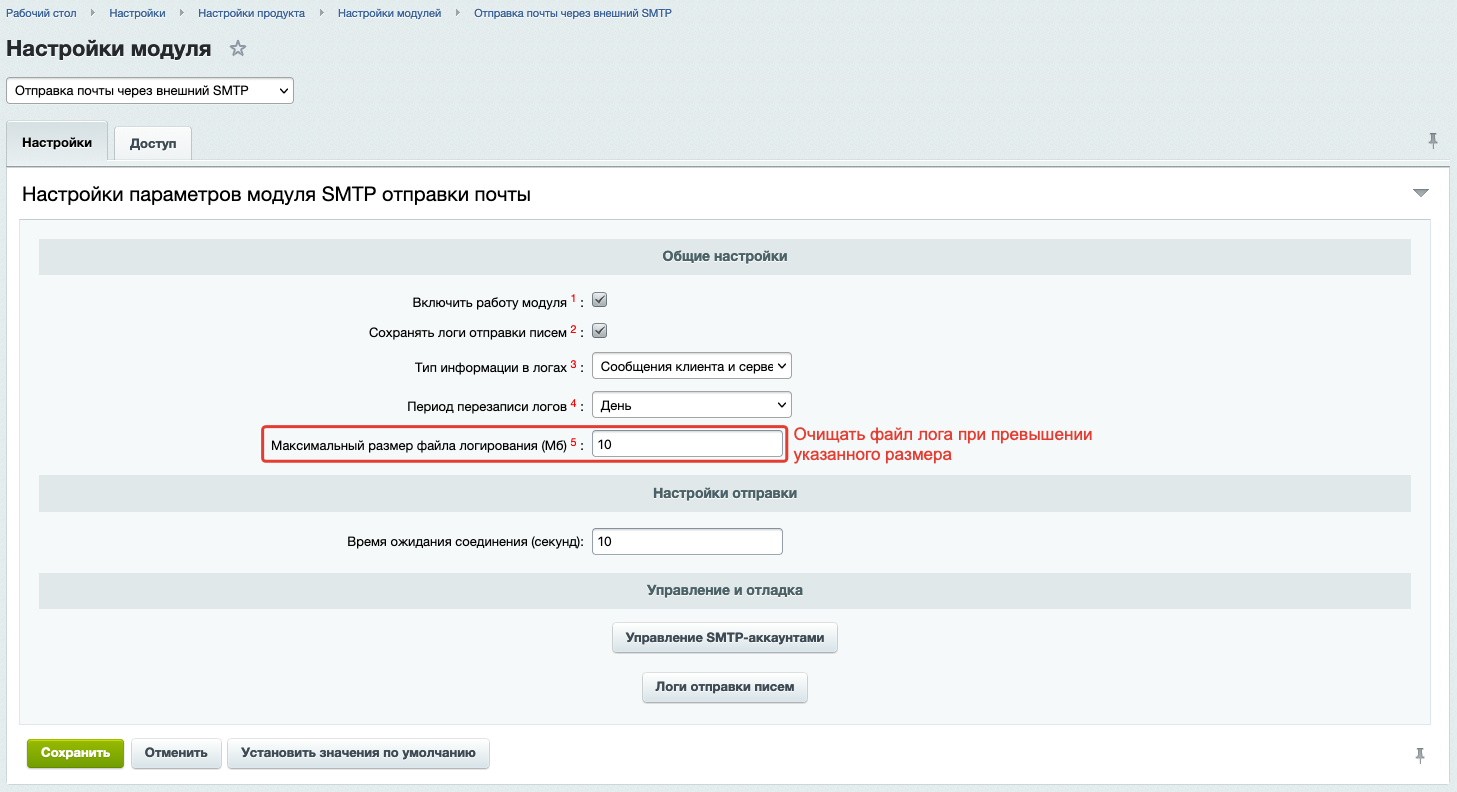The height and width of the screenshot is (792, 1457).
Task: Click footnote 3 next to 'Тип информации в логах'
Action: [x=574, y=365]
